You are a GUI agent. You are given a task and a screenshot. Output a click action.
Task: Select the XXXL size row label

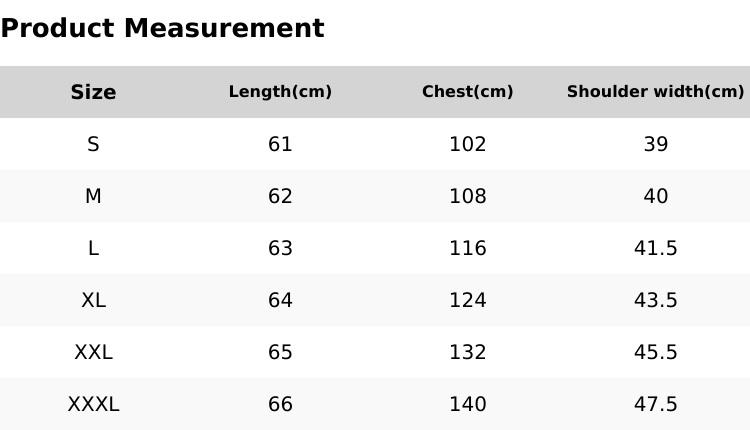(93, 404)
